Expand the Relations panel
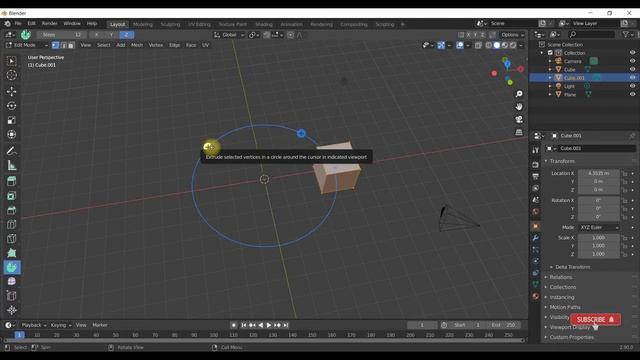Viewport: 640px width, 360px height. pos(560,277)
